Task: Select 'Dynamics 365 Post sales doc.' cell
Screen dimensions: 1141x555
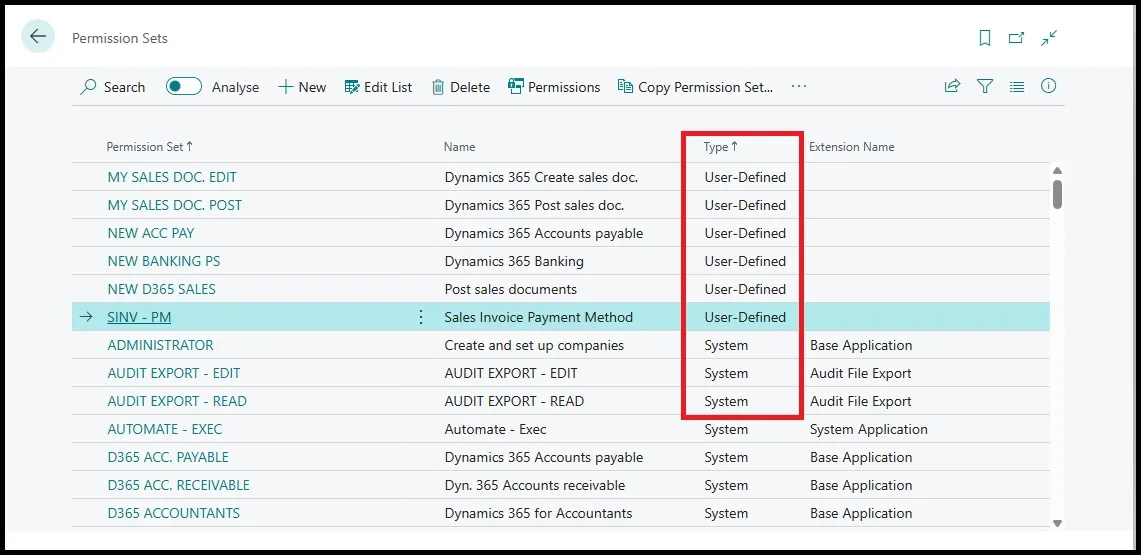Action: coord(534,205)
